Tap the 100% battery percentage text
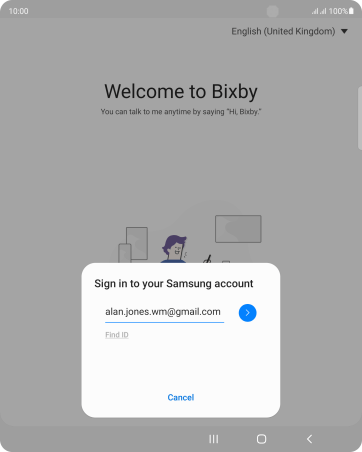362x452 pixels. coord(338,11)
